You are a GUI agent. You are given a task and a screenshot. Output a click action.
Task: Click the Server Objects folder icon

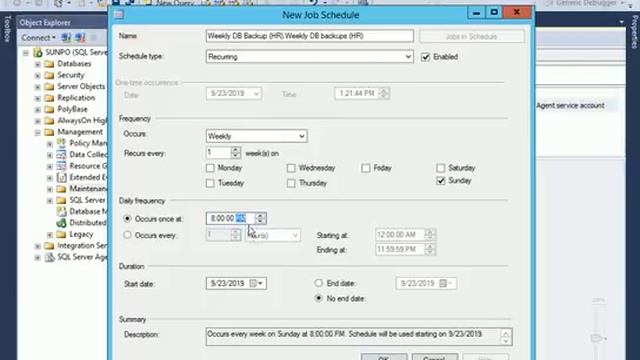(49, 87)
